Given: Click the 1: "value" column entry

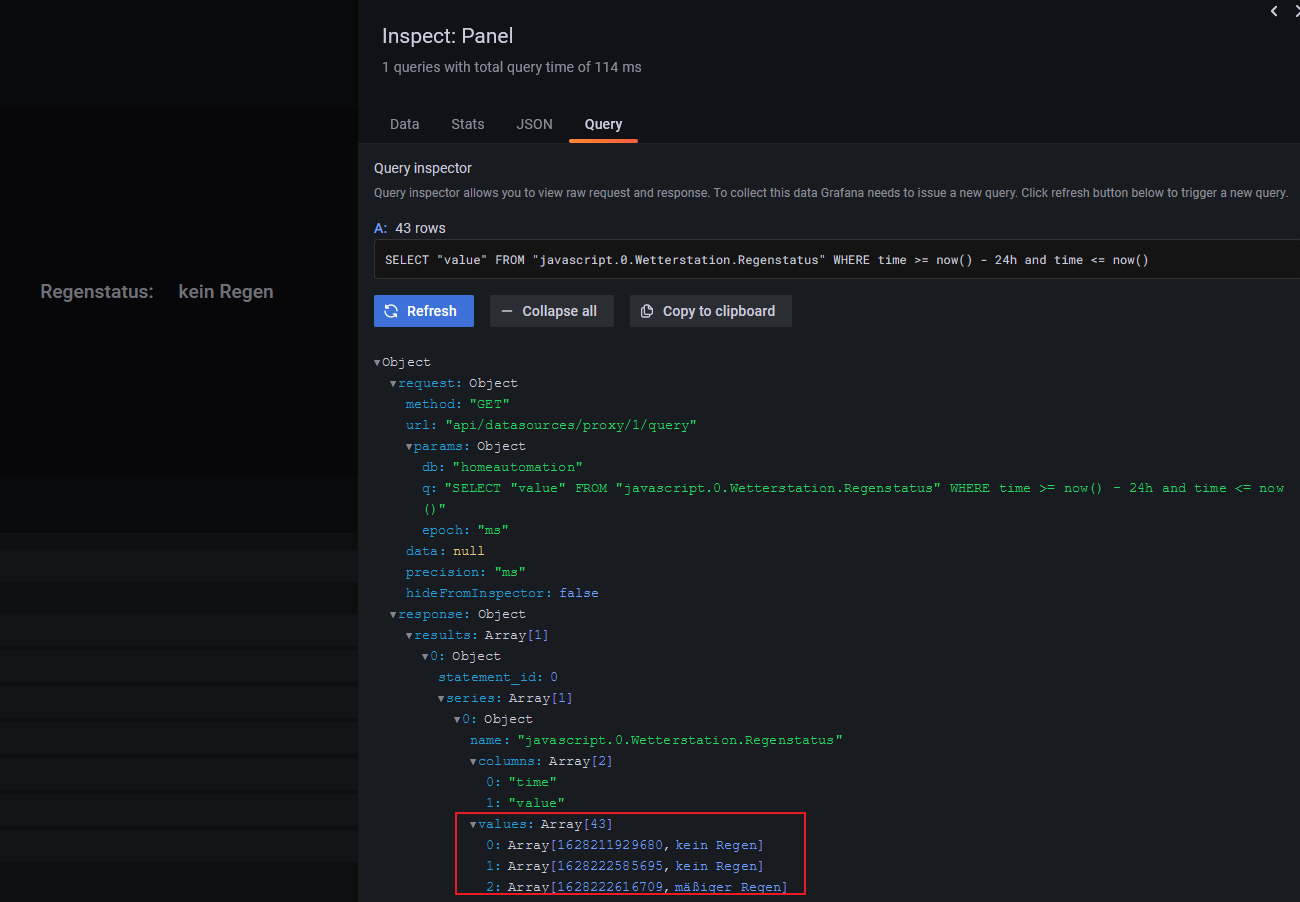Looking at the screenshot, I should click(x=526, y=803).
